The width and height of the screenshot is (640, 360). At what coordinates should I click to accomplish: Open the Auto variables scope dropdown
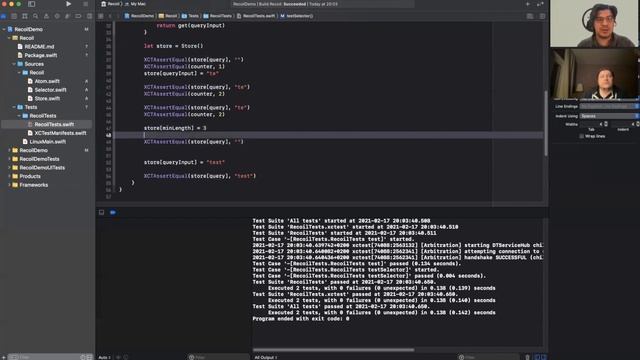105,357
